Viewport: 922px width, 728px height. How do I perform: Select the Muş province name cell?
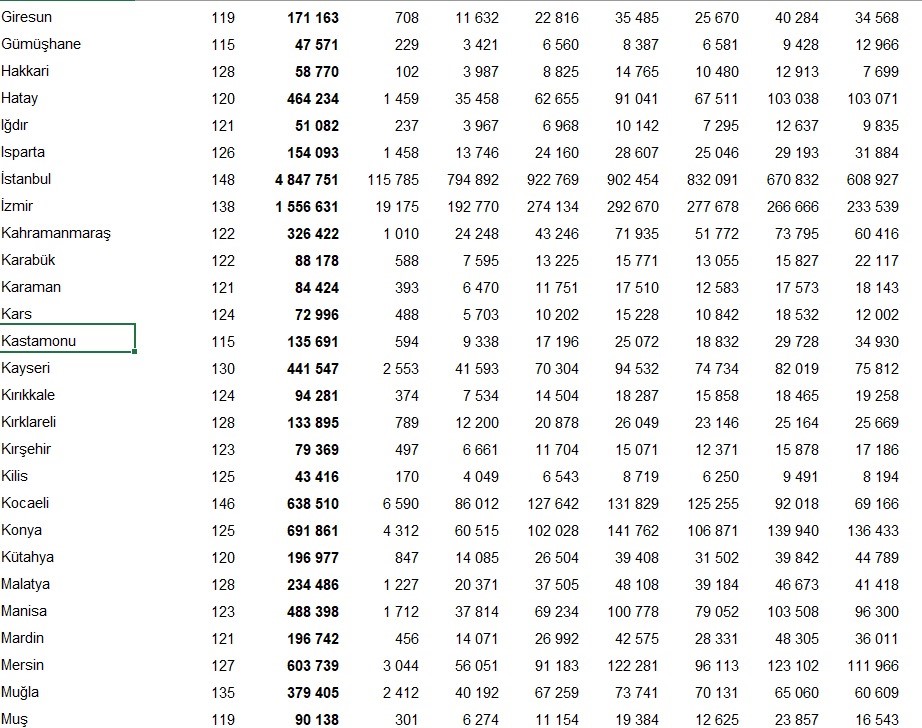[16, 719]
